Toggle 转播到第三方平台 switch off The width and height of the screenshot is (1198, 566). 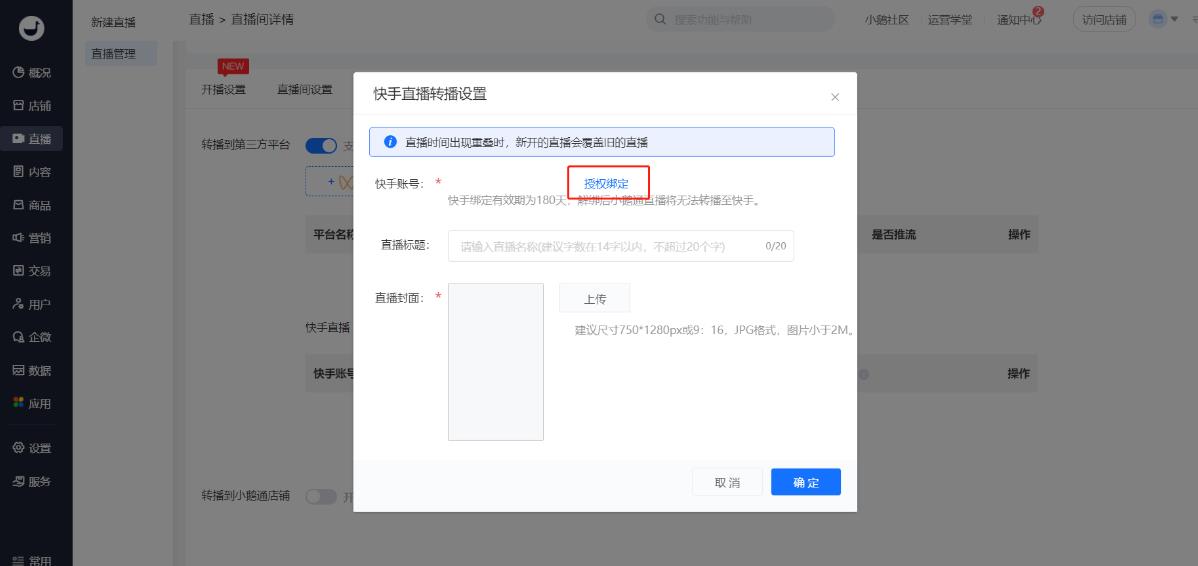(x=321, y=145)
